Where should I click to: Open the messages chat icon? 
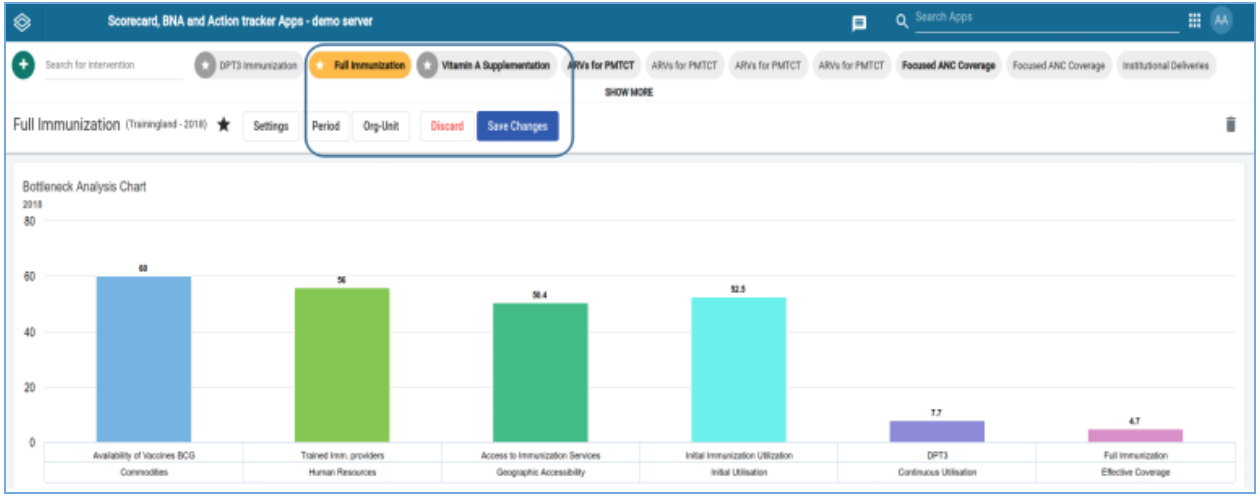pos(858,22)
